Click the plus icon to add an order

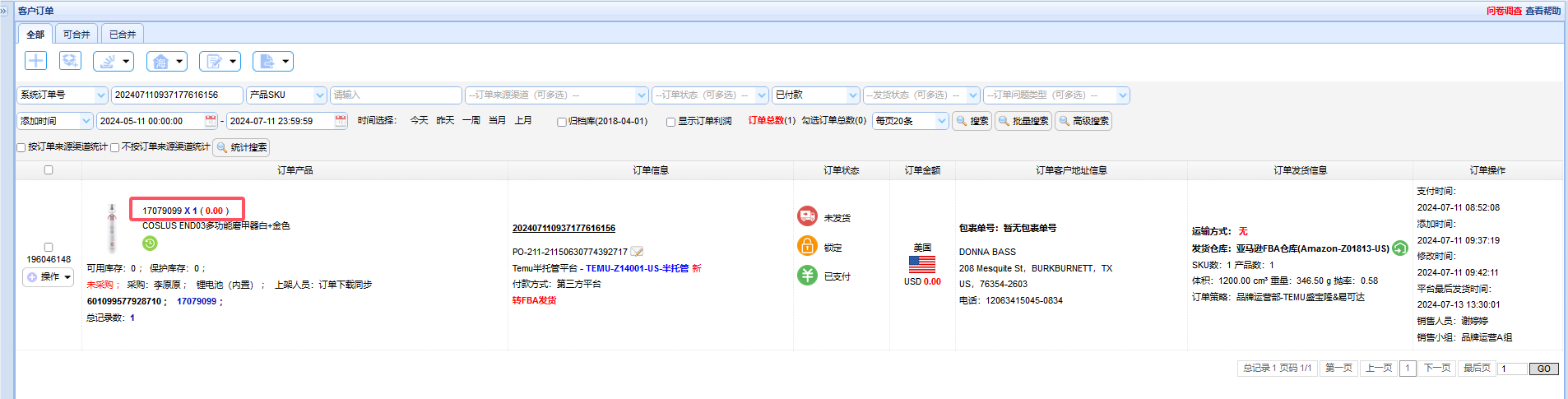pos(35,61)
